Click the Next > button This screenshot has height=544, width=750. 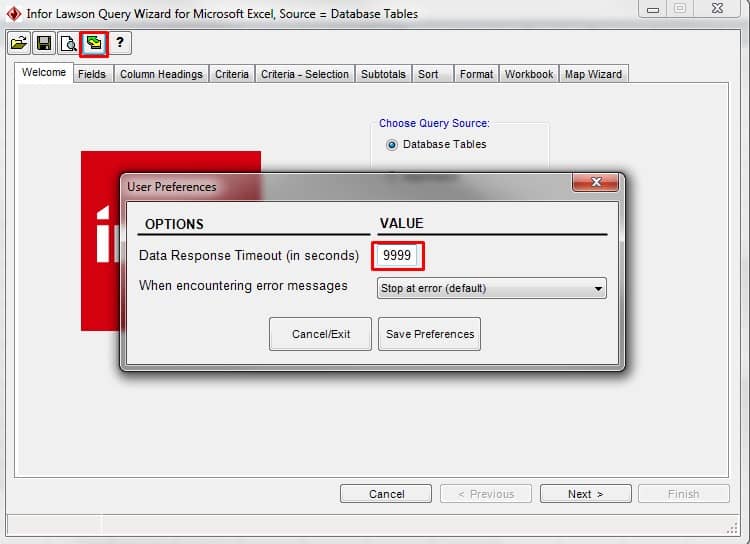(x=585, y=494)
